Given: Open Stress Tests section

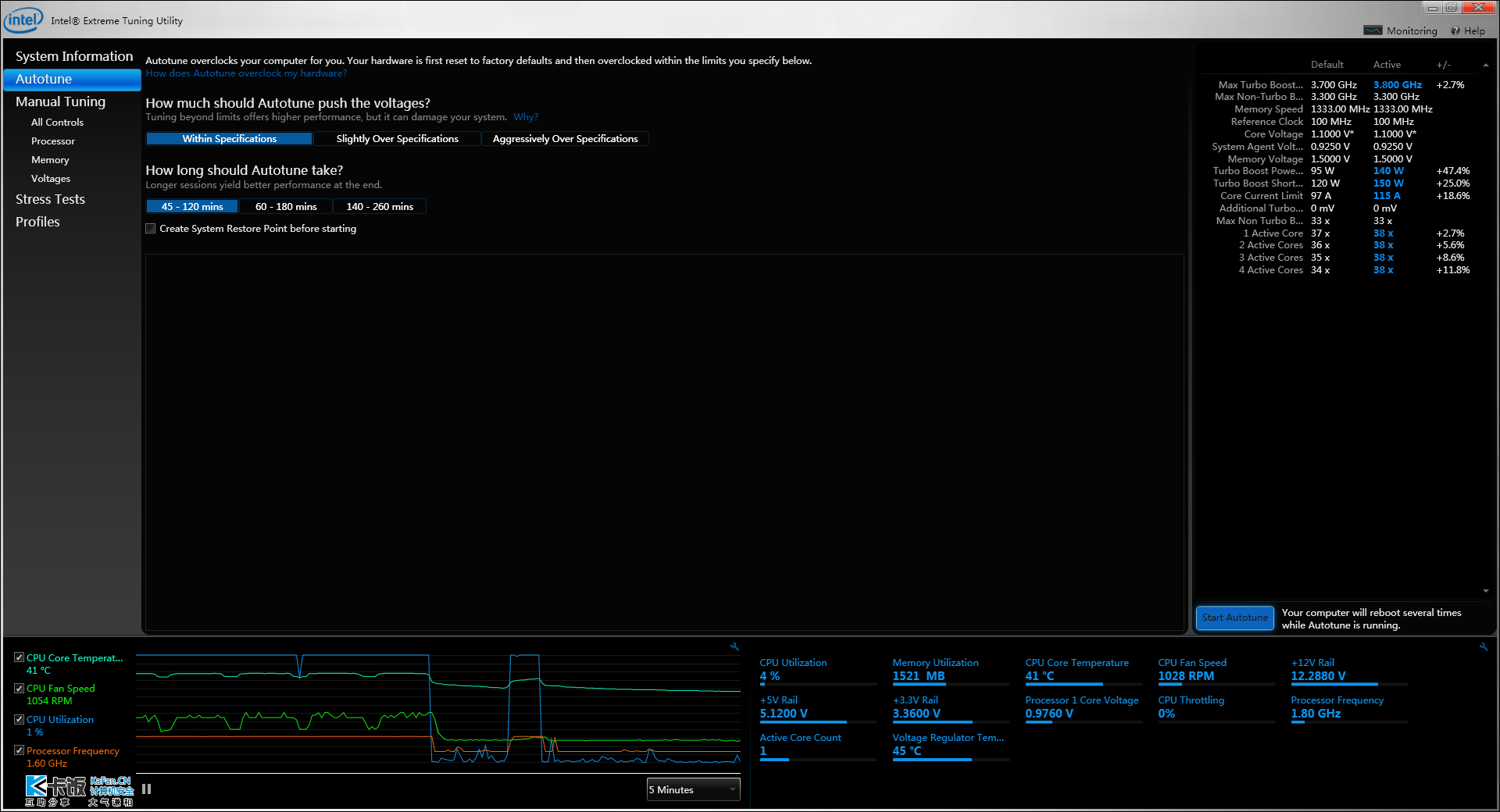Looking at the screenshot, I should (50, 199).
